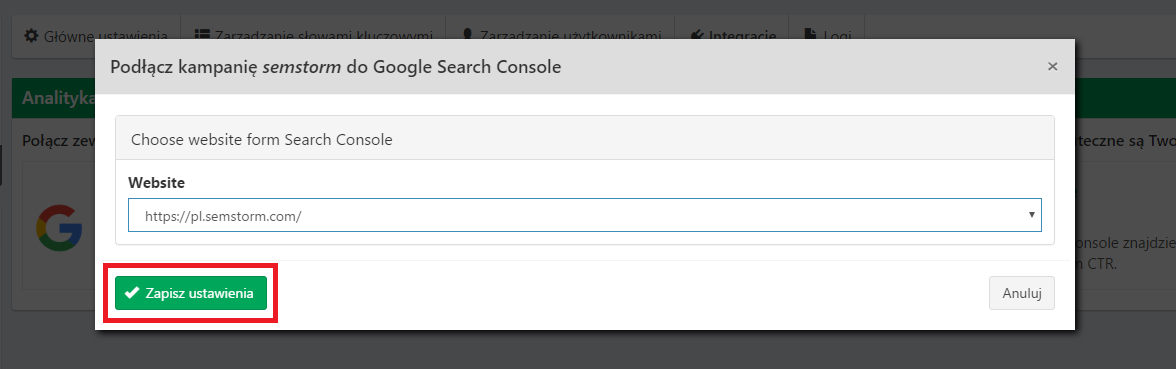
Task: Click the list icon for Zarządzanie słowami kluczowymi
Action: point(202,35)
